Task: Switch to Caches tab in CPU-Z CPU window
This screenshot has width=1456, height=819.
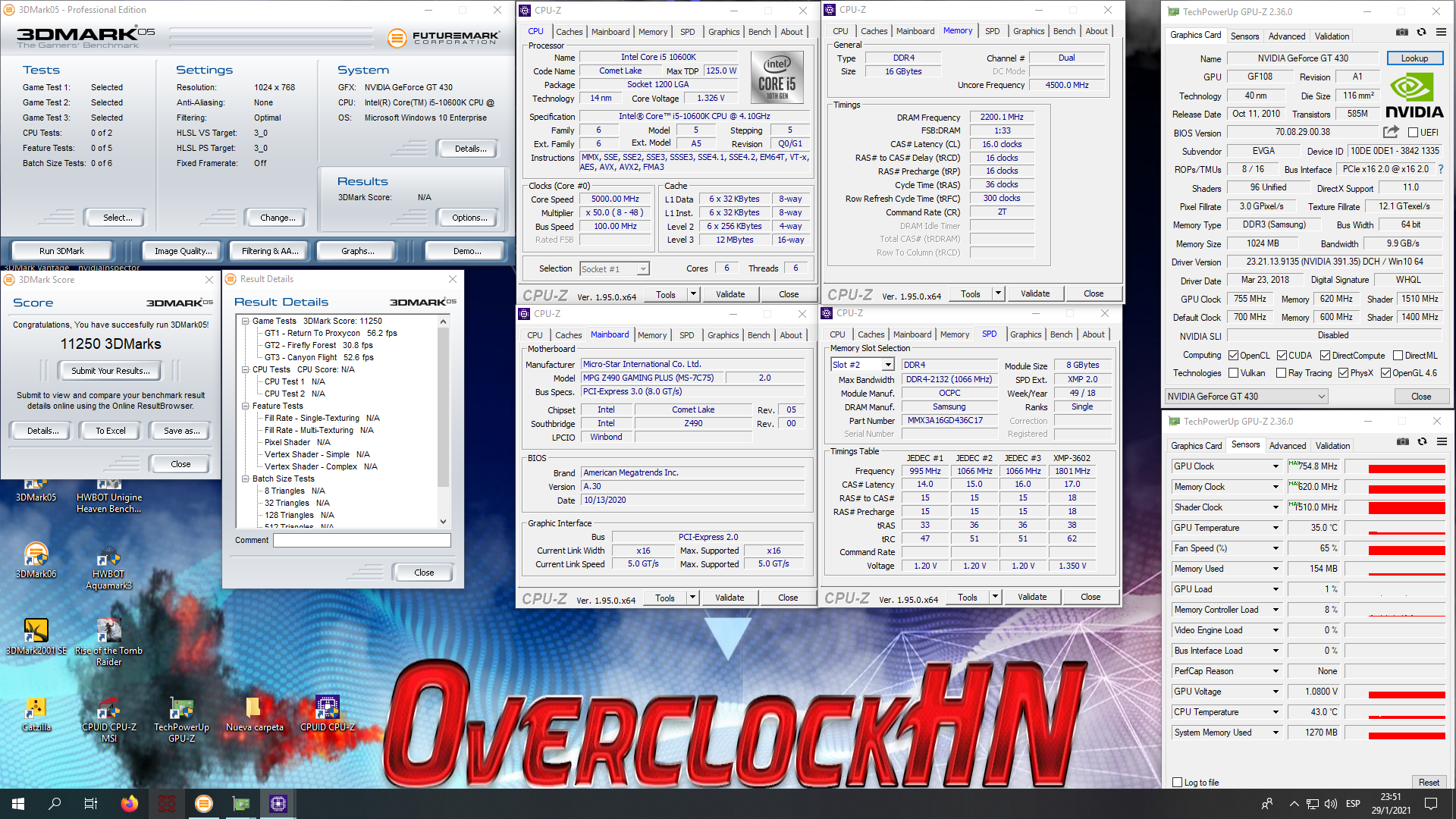Action: click(x=569, y=32)
